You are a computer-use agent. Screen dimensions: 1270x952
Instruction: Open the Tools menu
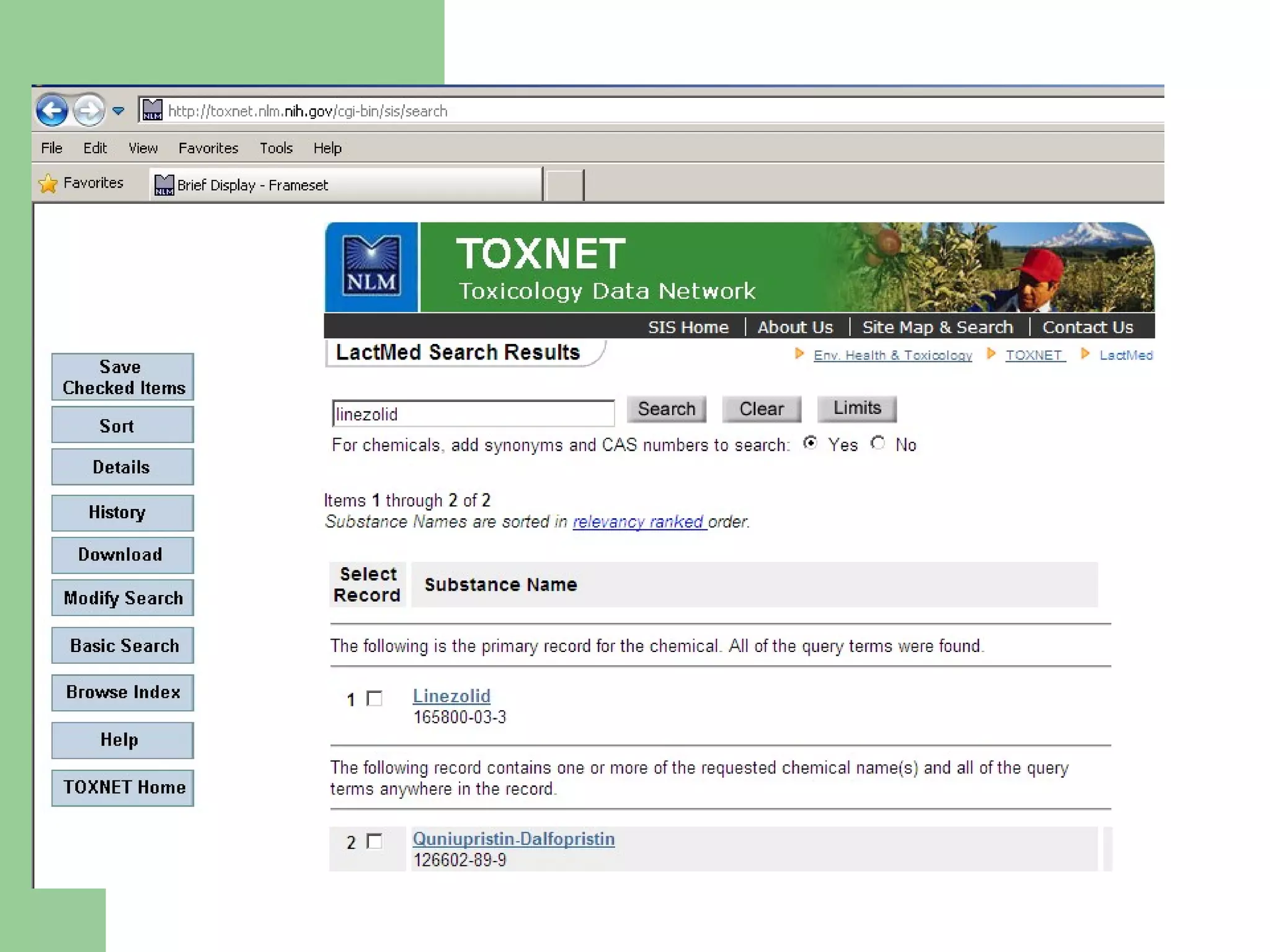tap(276, 148)
